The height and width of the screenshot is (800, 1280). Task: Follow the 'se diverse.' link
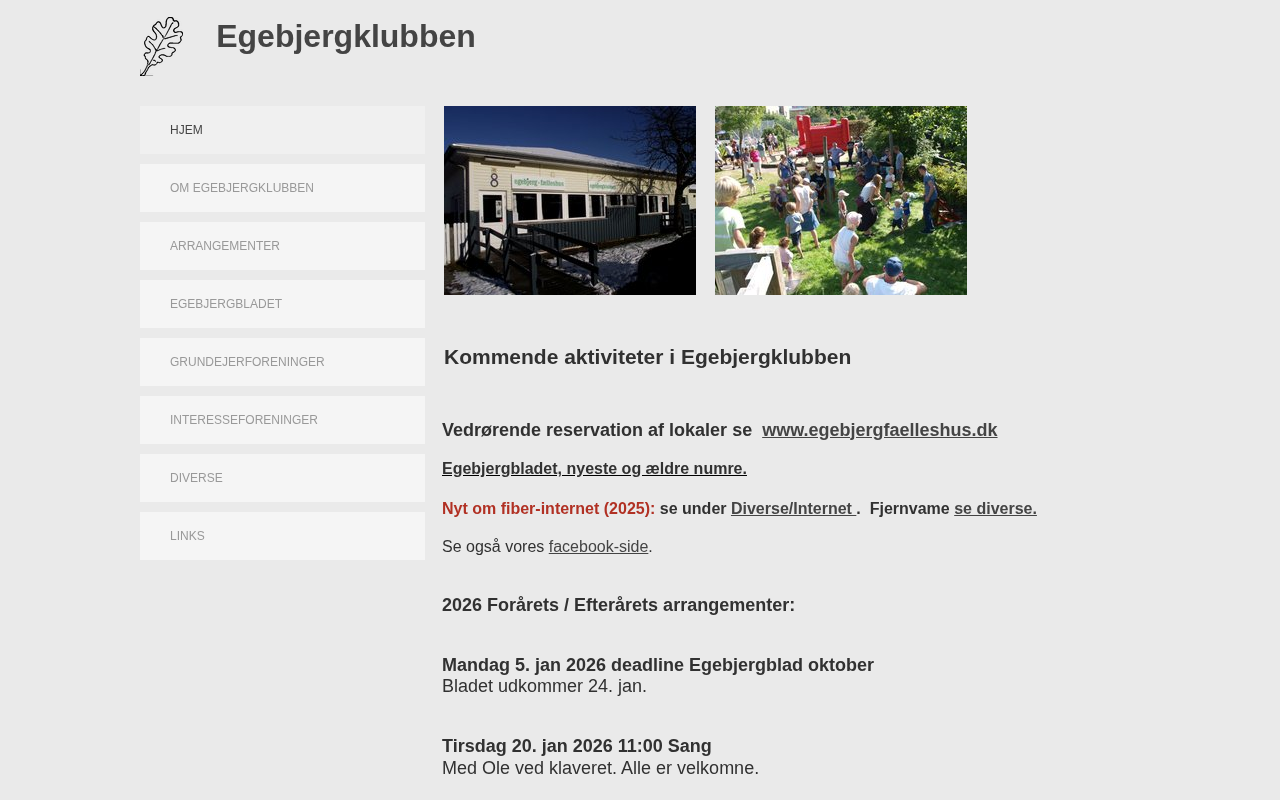995,508
